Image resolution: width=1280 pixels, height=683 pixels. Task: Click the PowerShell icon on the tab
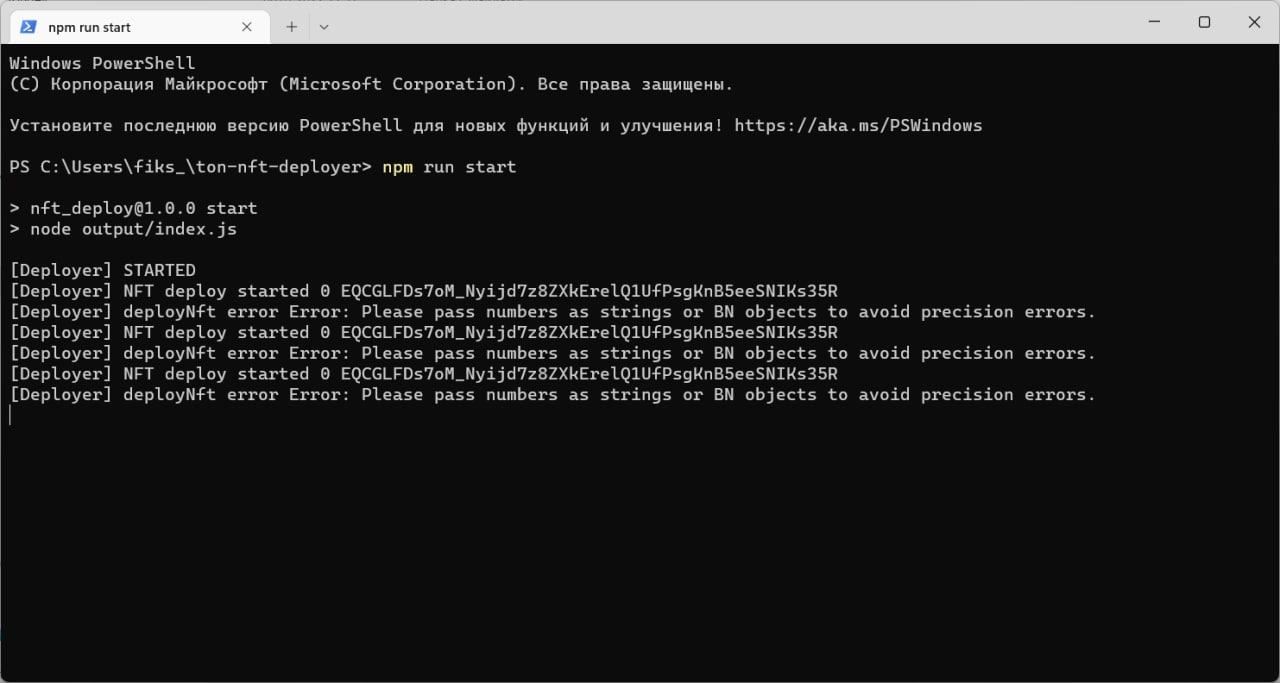29,27
